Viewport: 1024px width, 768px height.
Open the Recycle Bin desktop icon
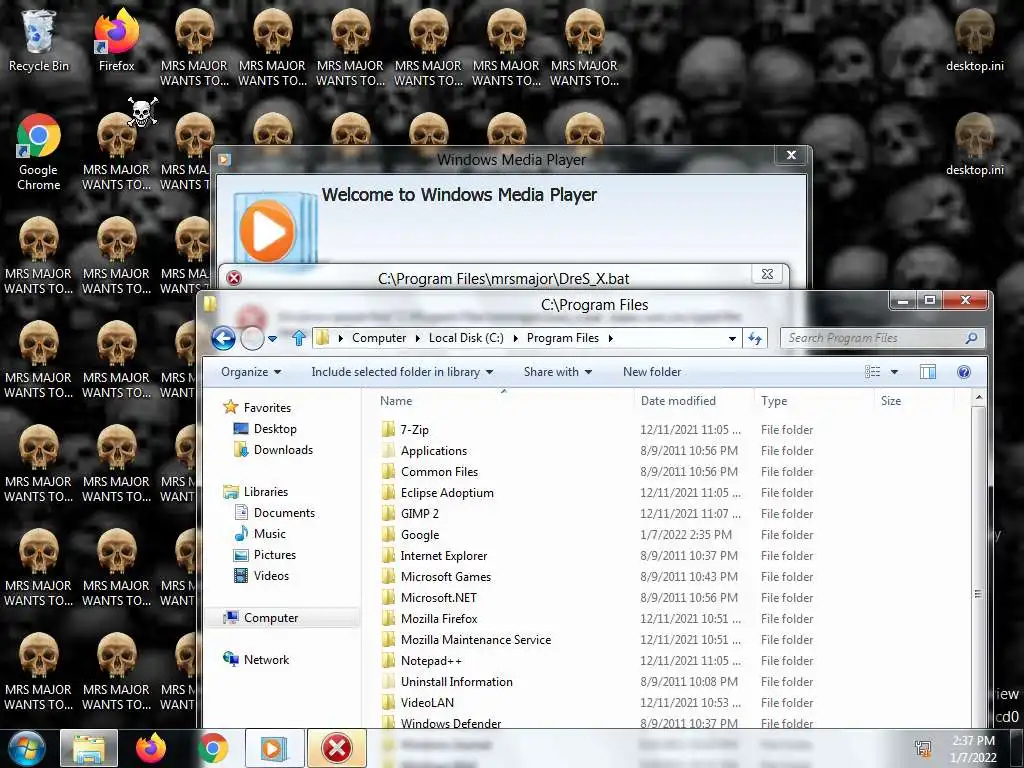coord(39,40)
